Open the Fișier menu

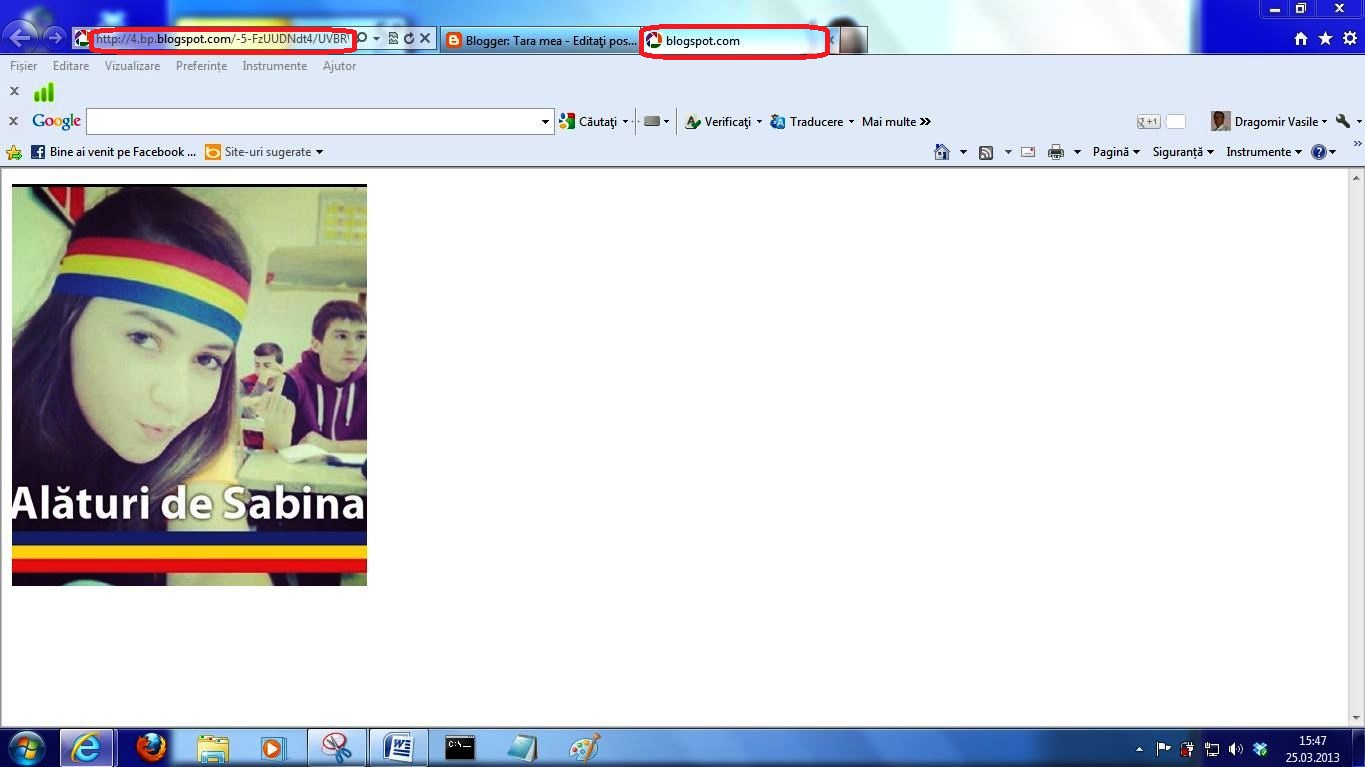[x=23, y=66]
